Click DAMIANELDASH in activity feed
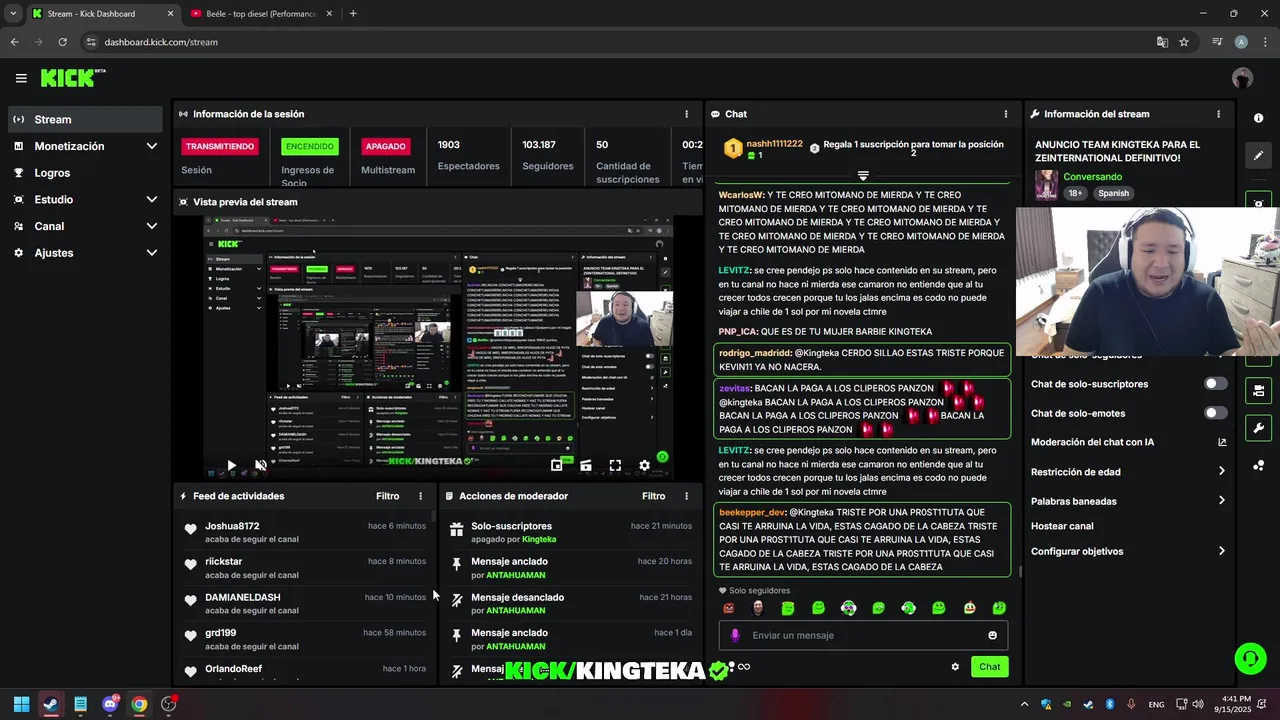The width and height of the screenshot is (1280, 720). [x=243, y=597]
